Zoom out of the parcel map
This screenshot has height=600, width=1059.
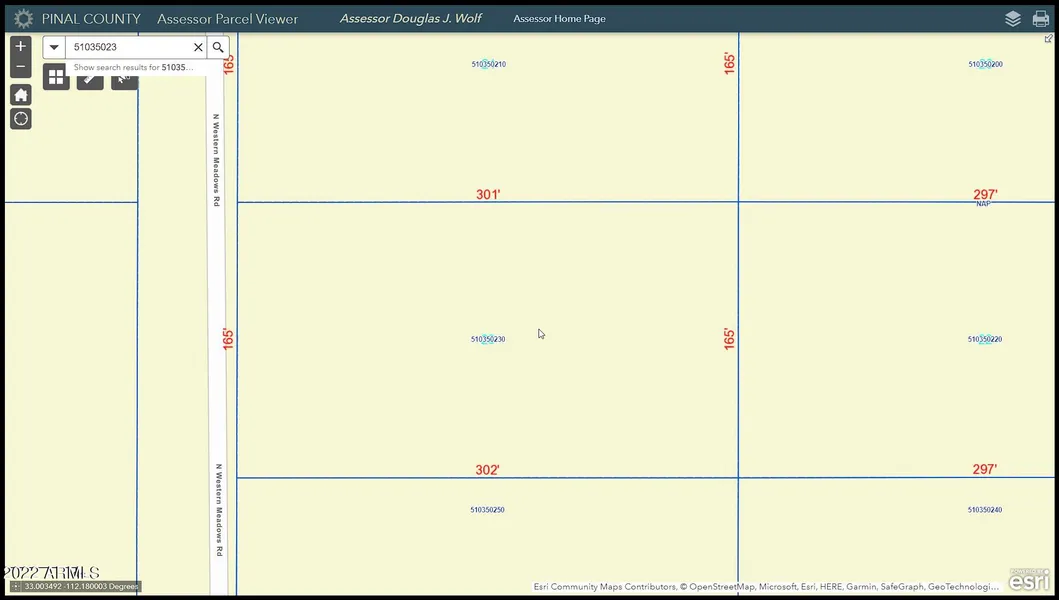21,68
